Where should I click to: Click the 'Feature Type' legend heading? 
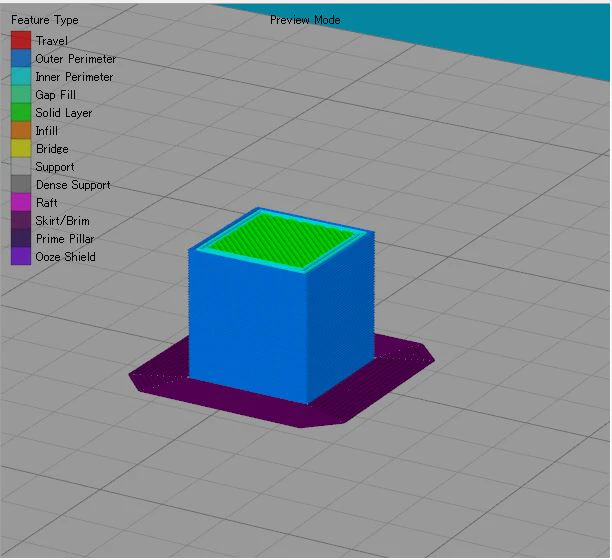[44, 20]
